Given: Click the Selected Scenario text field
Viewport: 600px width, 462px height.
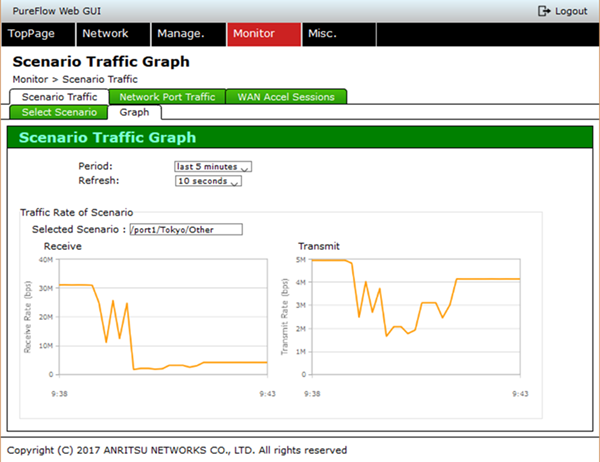Looking at the screenshot, I should [185, 229].
